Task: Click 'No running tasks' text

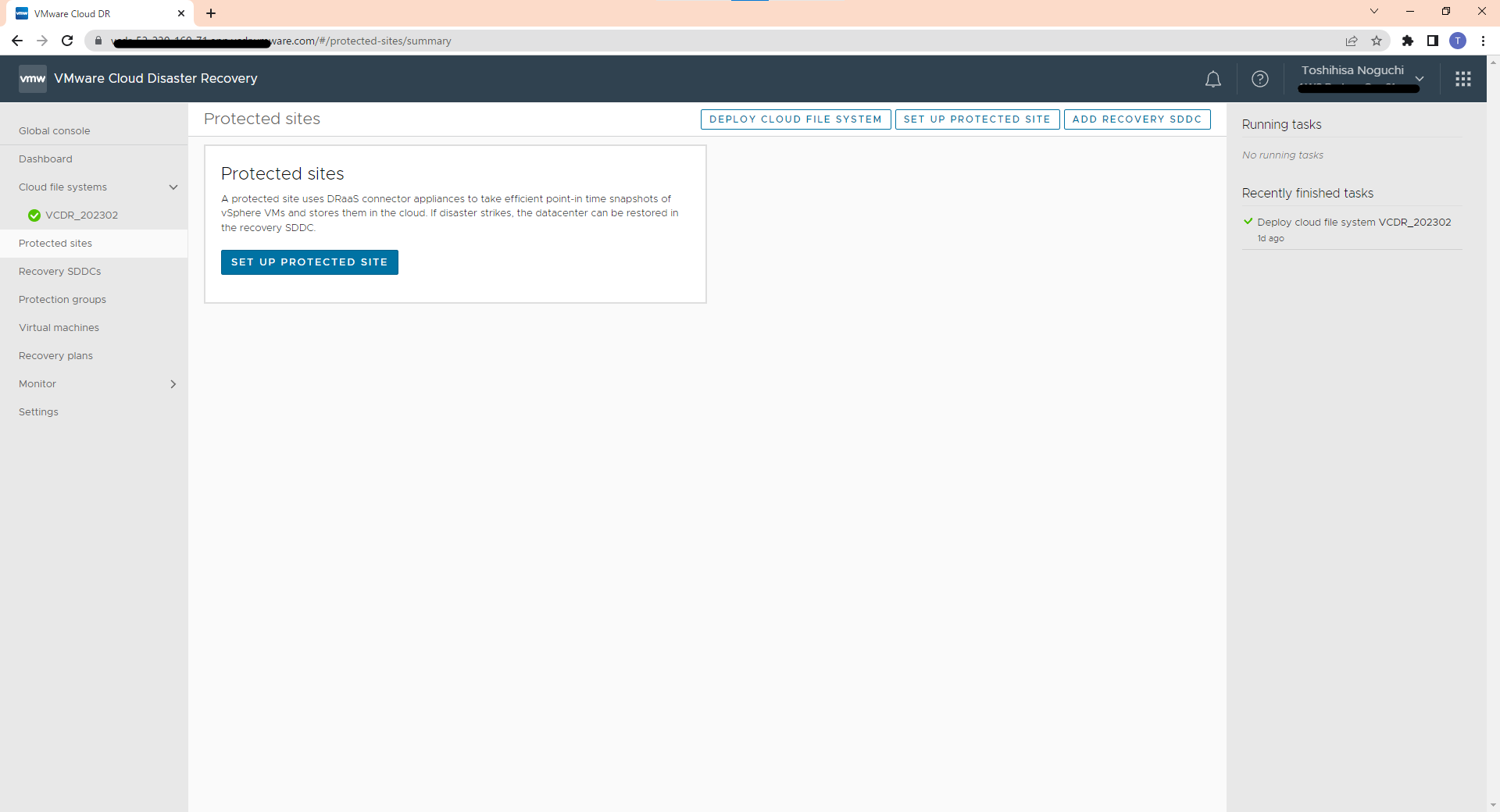Action: tap(1283, 155)
